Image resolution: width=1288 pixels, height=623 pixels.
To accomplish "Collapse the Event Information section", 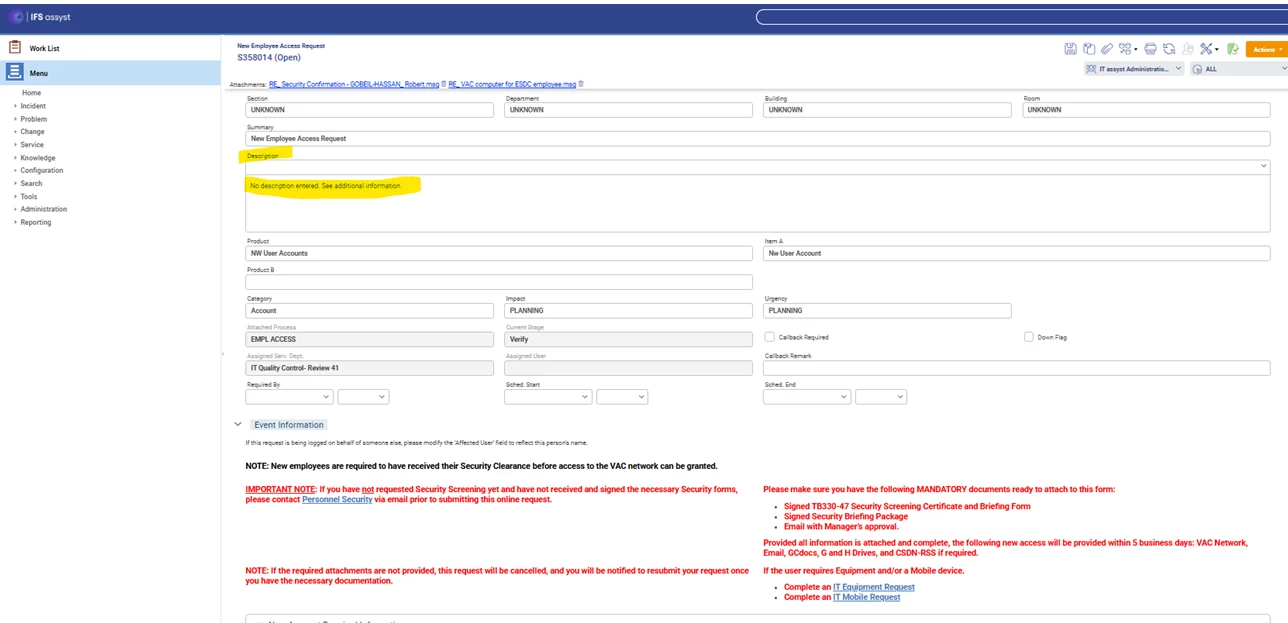I will click(237, 424).
